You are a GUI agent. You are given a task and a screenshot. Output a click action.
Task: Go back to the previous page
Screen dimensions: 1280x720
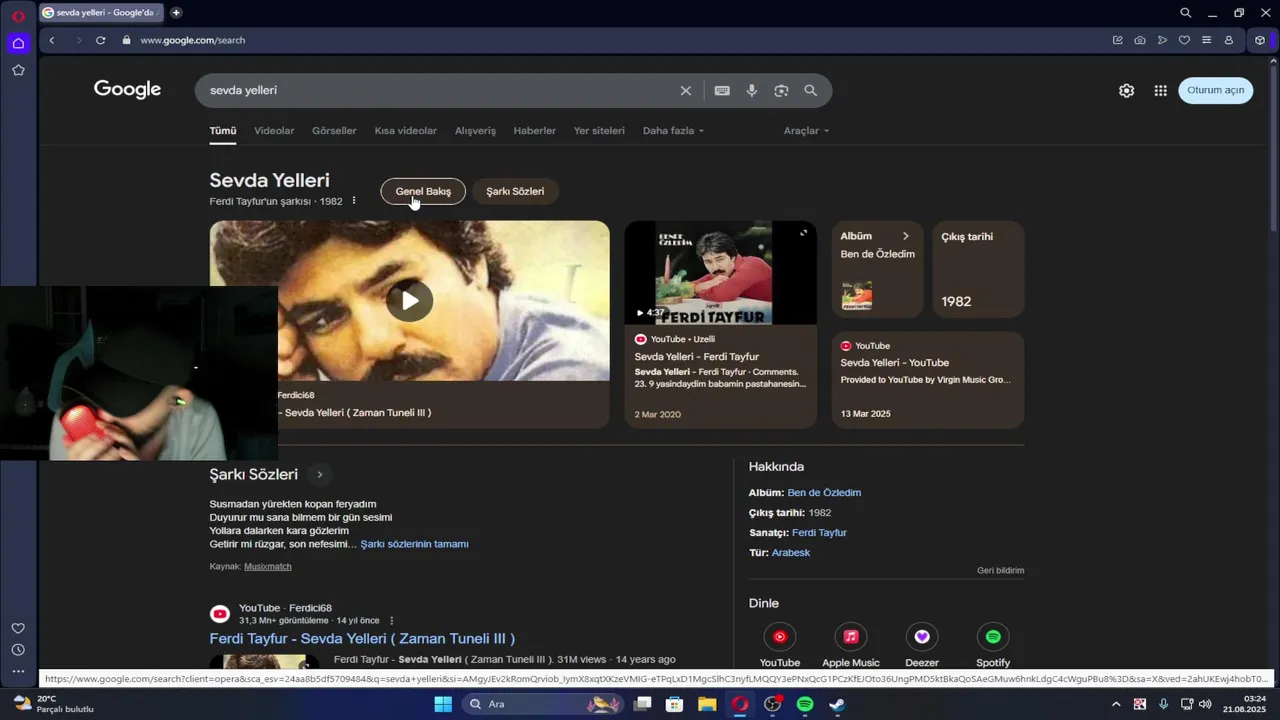click(52, 40)
